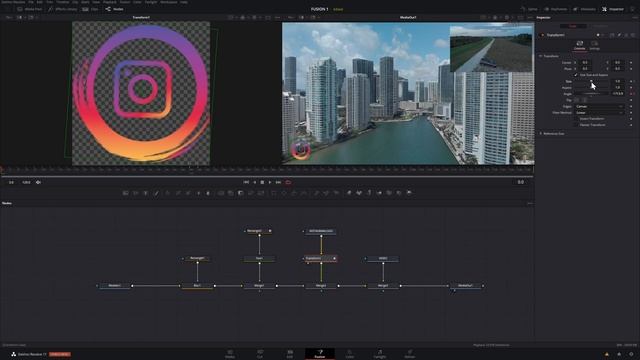Add a pEmitter particle node from the toolbar
This screenshot has height=360, width=640.
(x=316, y=193)
